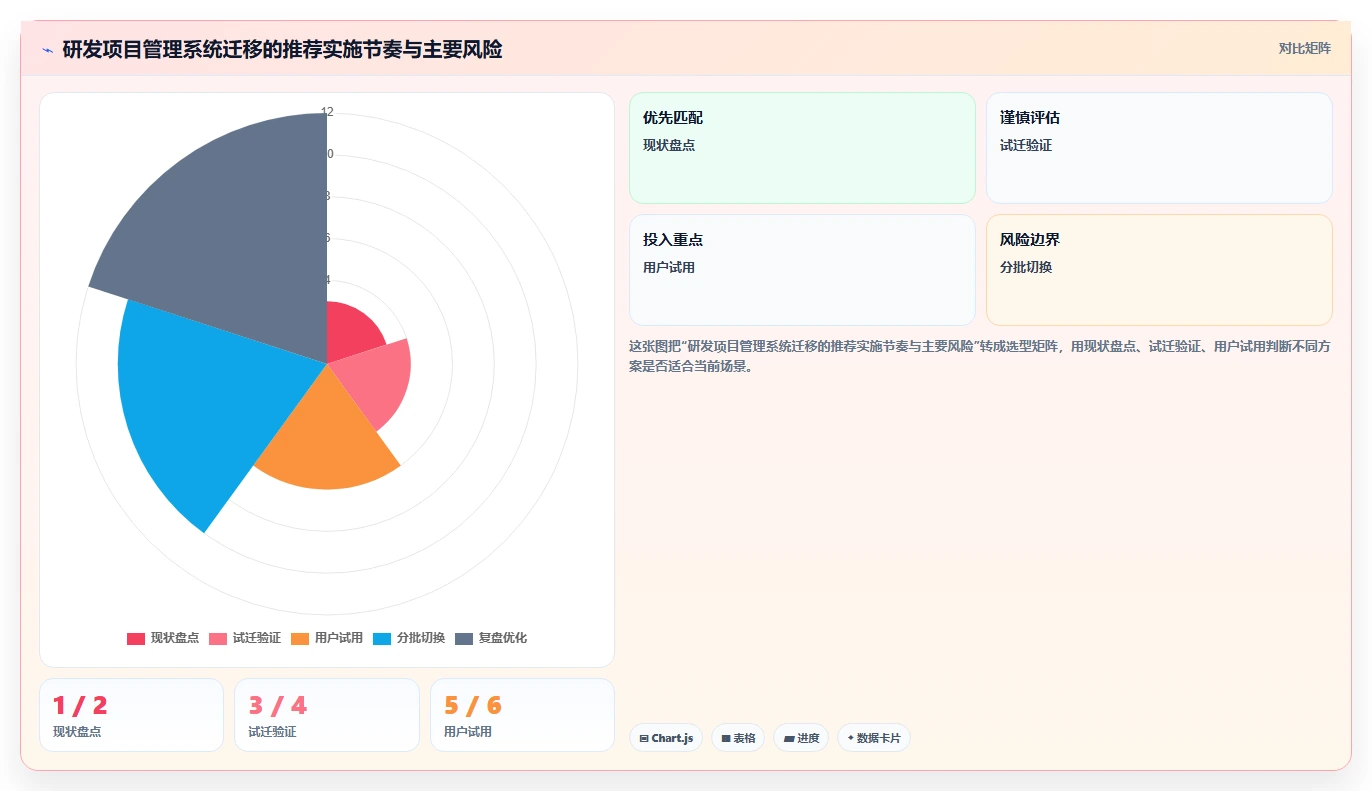Click the axis label 12 on chart
The height and width of the screenshot is (791, 1372).
327,112
